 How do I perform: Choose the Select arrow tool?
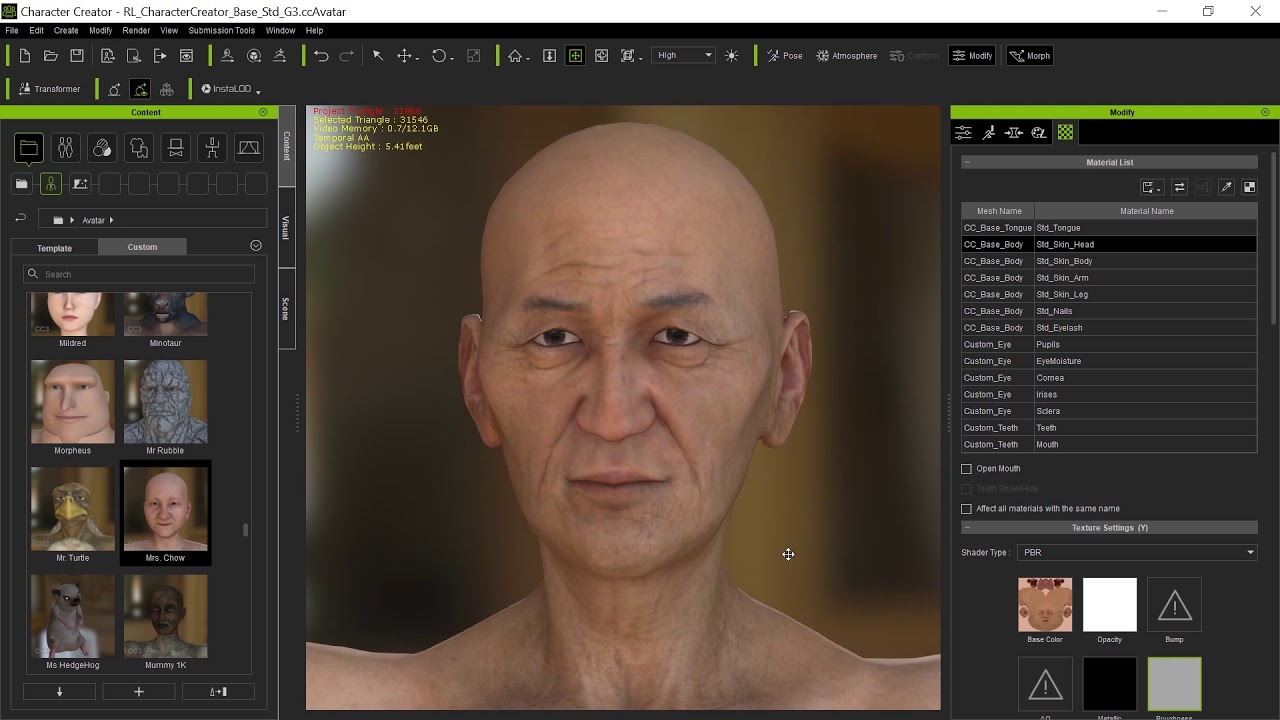[x=378, y=56]
